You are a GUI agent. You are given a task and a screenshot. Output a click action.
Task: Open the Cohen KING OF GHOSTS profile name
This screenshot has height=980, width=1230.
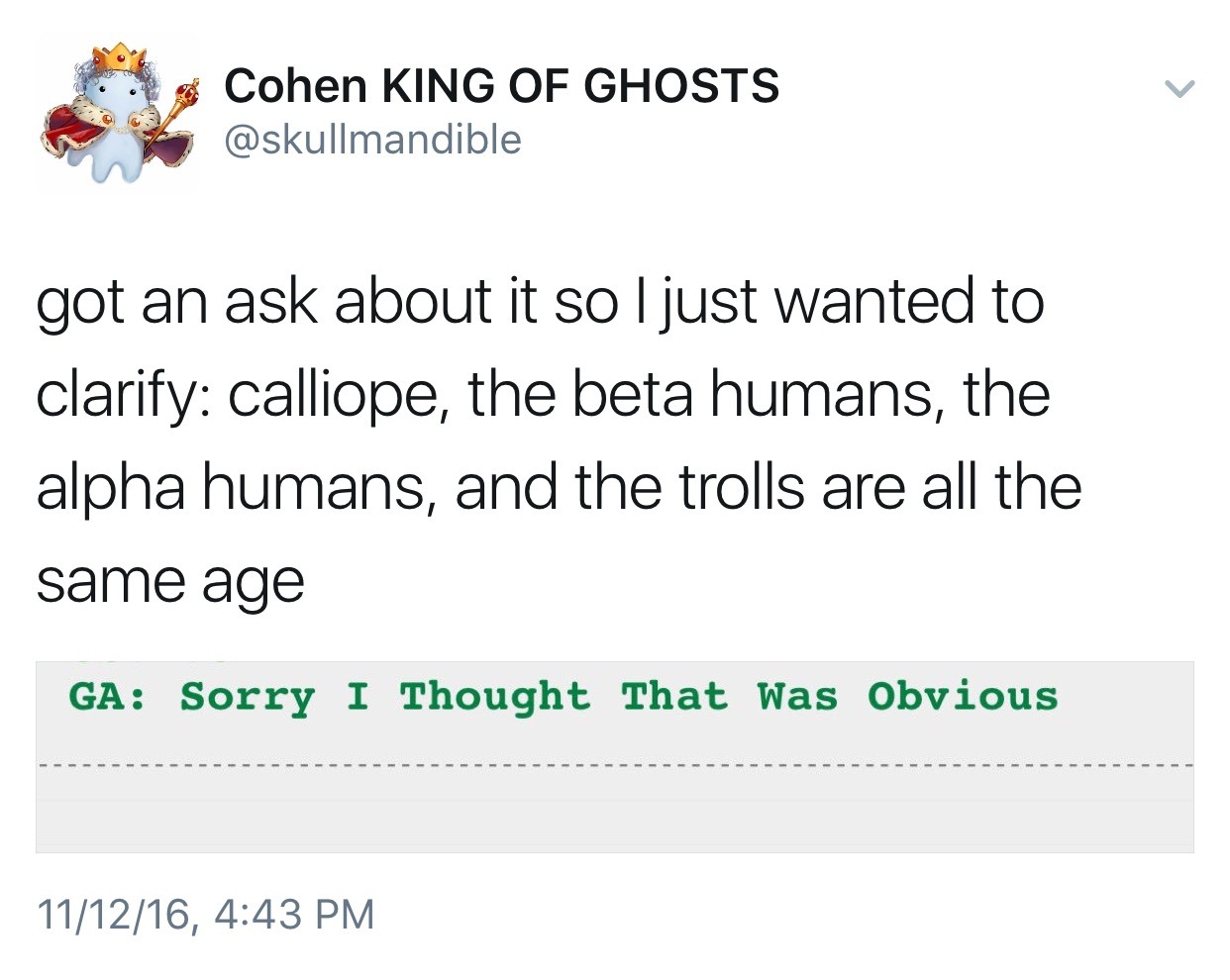(501, 85)
